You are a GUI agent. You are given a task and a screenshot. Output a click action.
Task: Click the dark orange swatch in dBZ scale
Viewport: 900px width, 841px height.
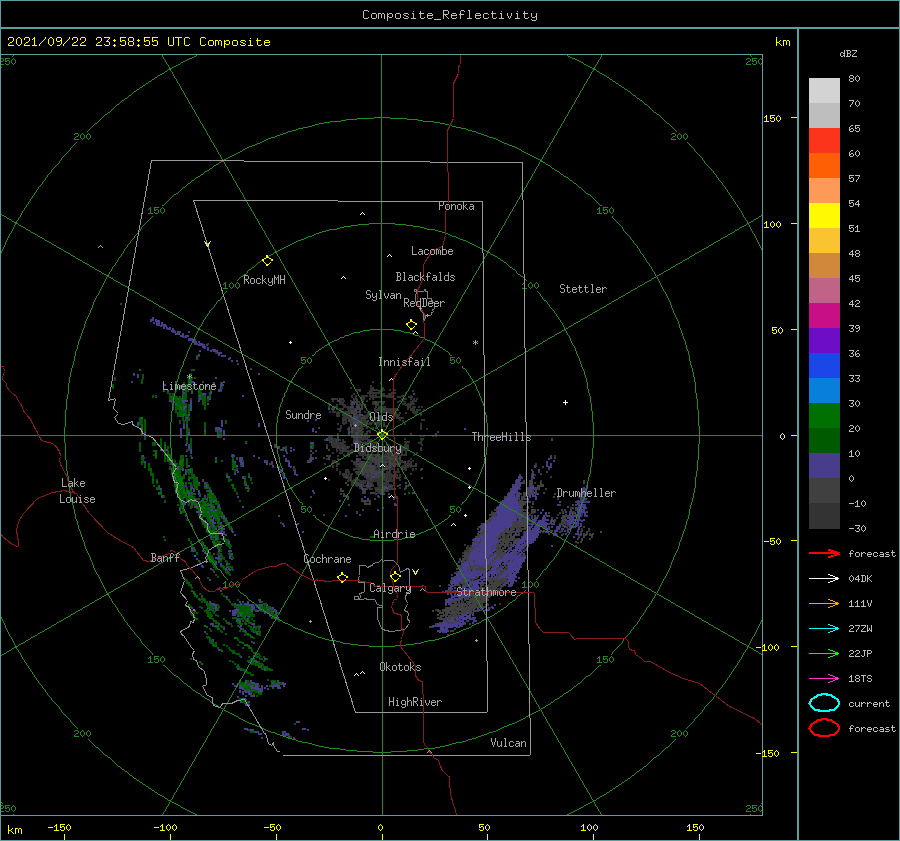(x=824, y=165)
